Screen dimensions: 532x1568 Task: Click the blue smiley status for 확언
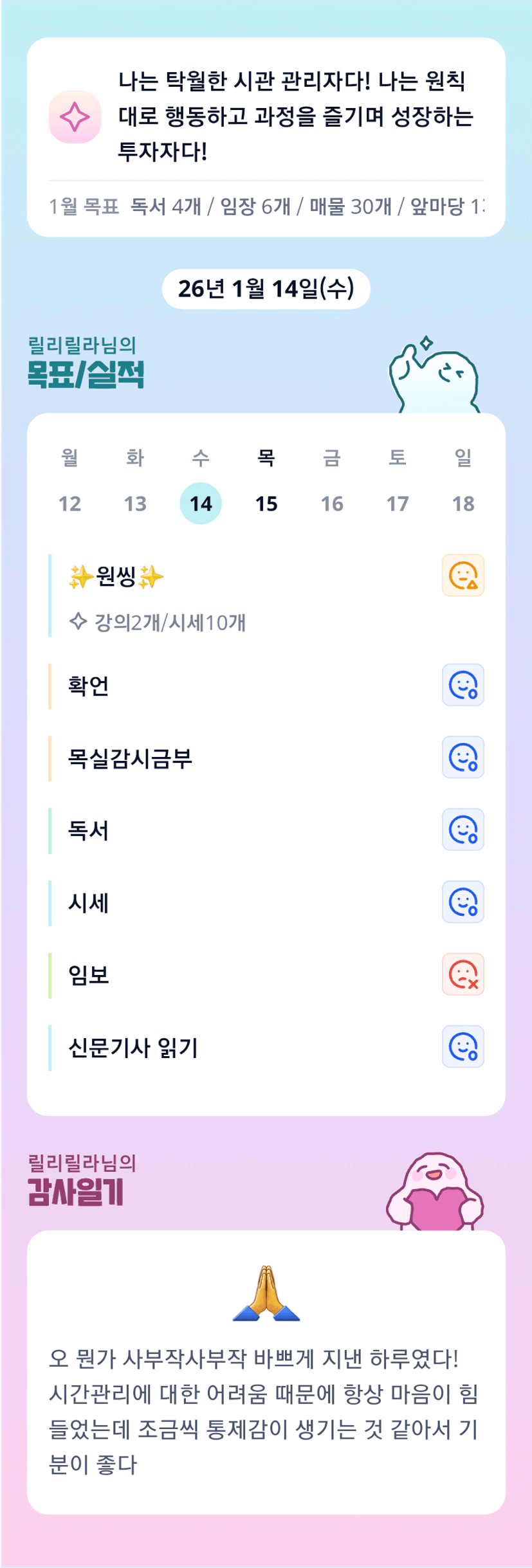[x=463, y=685]
